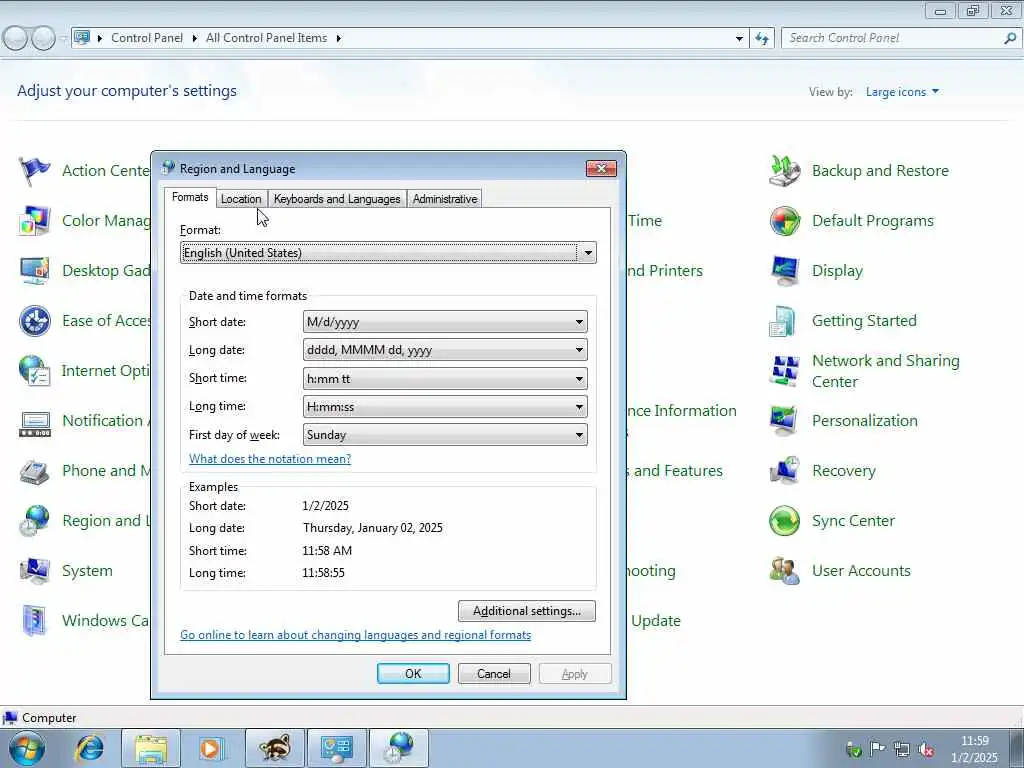
Task: Open Phone and Modem icon
Action: 35,471
